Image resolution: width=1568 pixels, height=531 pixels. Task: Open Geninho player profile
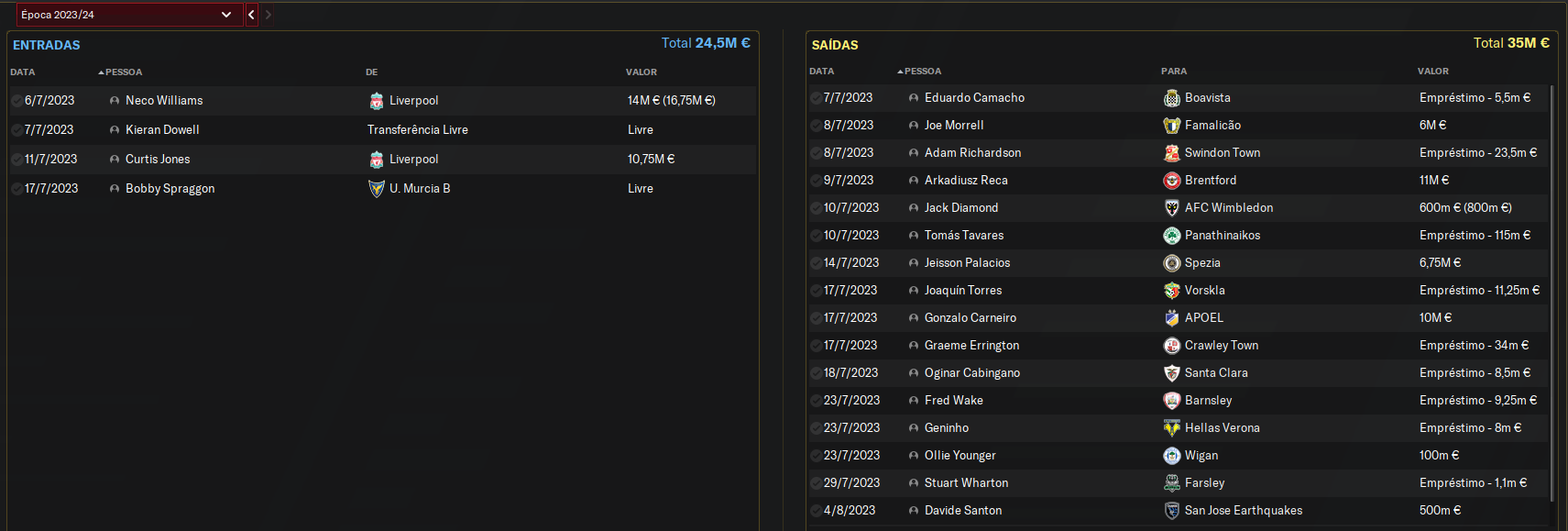coord(947,428)
